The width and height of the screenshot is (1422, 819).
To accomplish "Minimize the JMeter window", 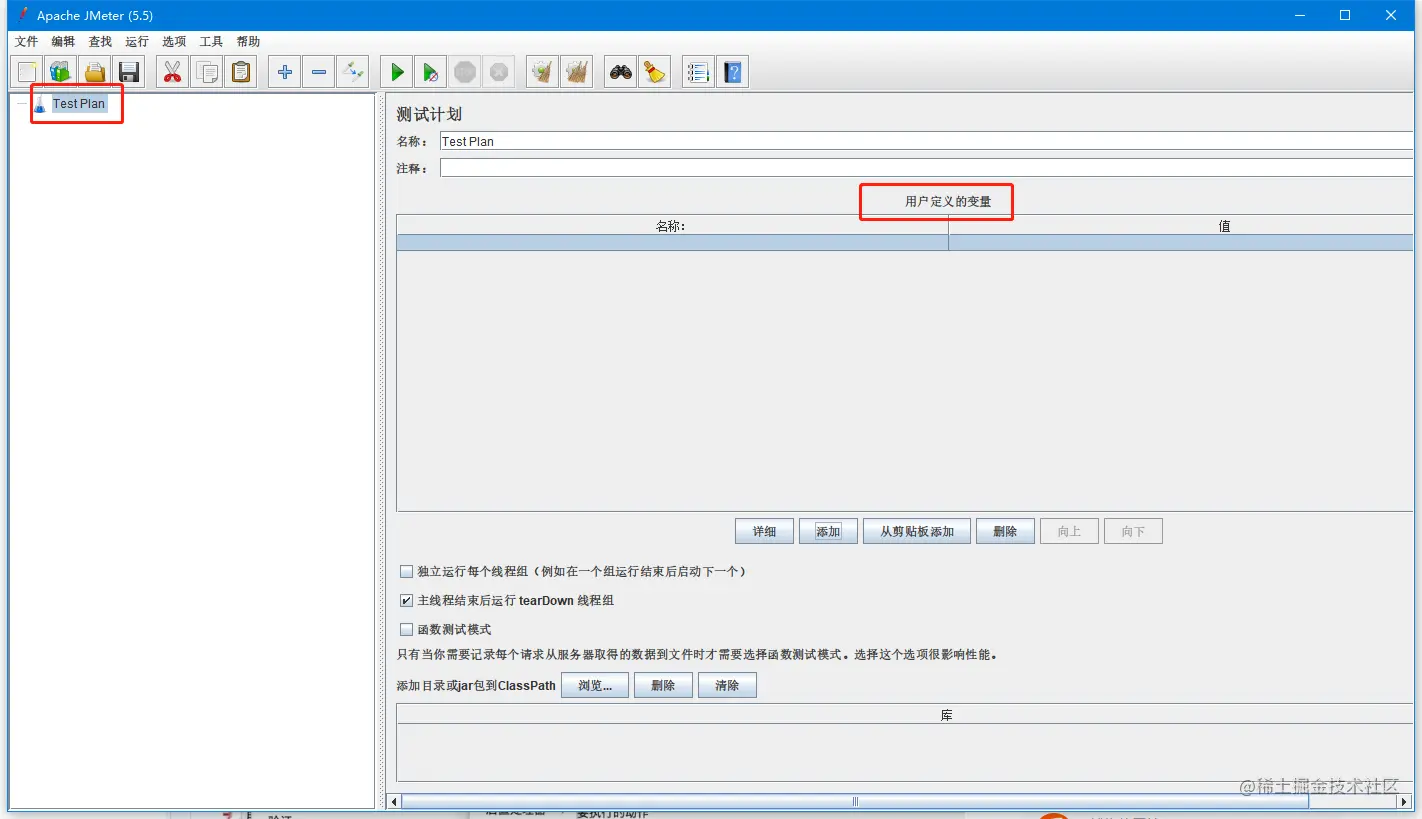I will [1300, 15].
